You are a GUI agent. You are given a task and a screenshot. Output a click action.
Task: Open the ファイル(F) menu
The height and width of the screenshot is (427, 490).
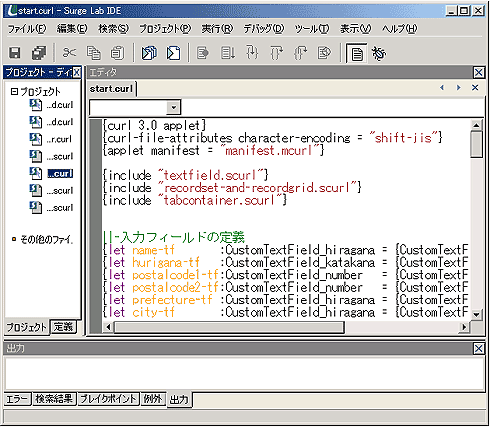pos(27,29)
